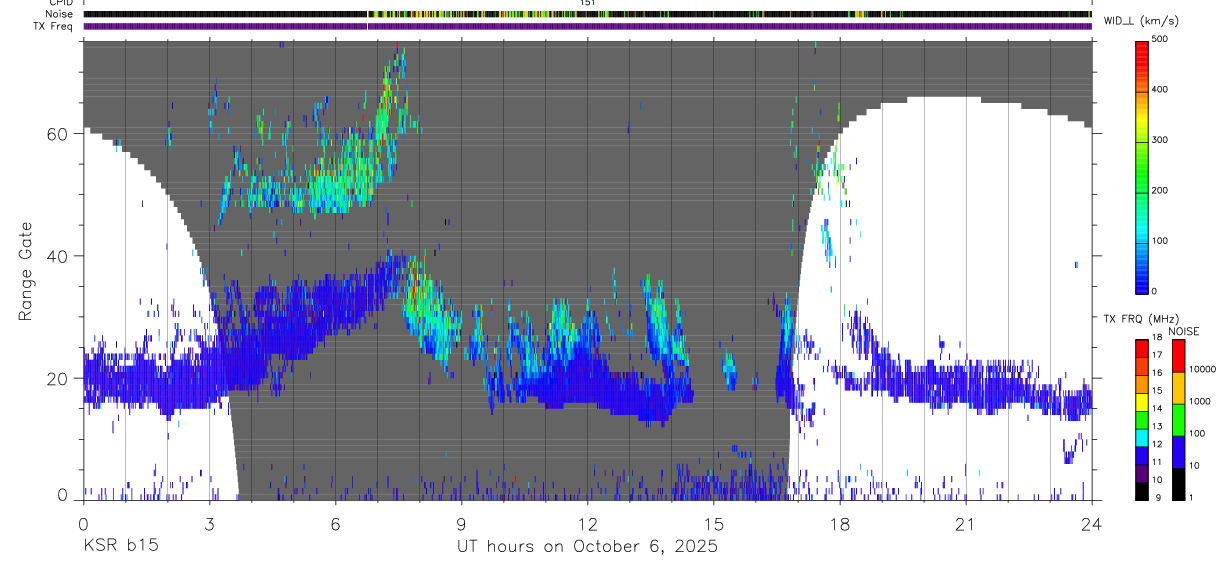Click the 100 label on the NOISE legend

(1196, 434)
